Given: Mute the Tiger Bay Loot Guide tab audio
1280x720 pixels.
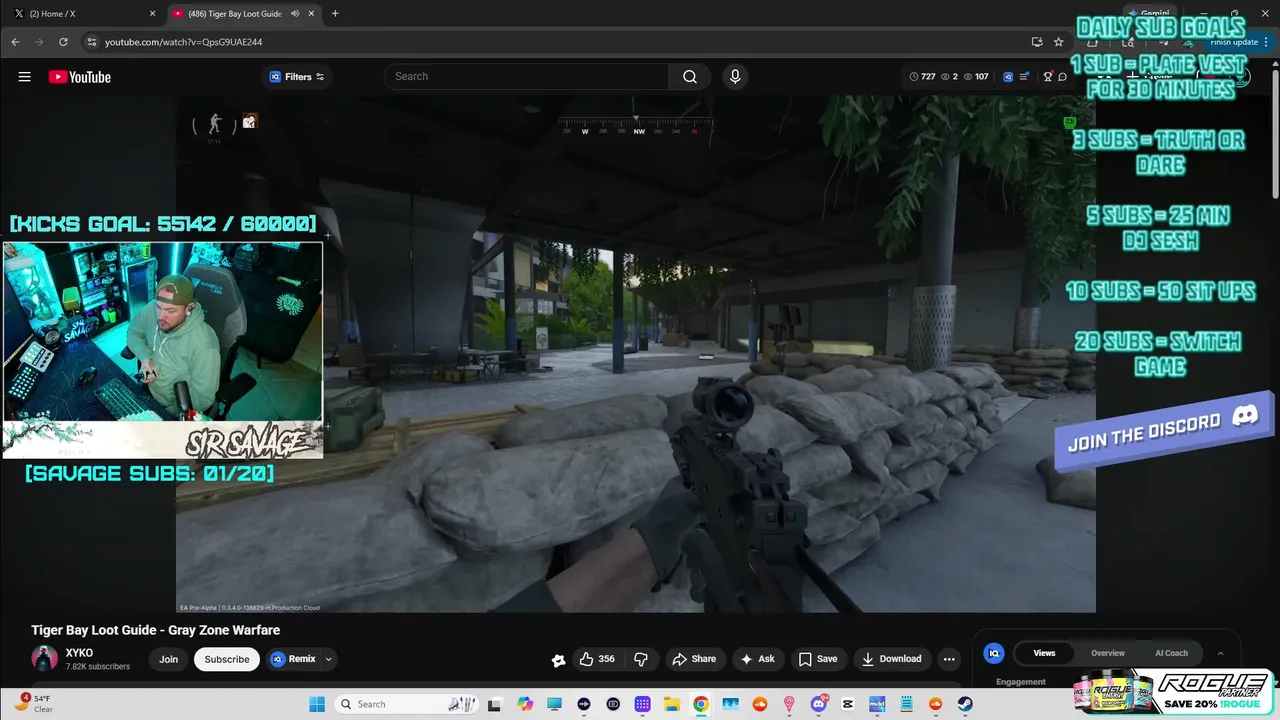Looking at the screenshot, I should tap(295, 14).
